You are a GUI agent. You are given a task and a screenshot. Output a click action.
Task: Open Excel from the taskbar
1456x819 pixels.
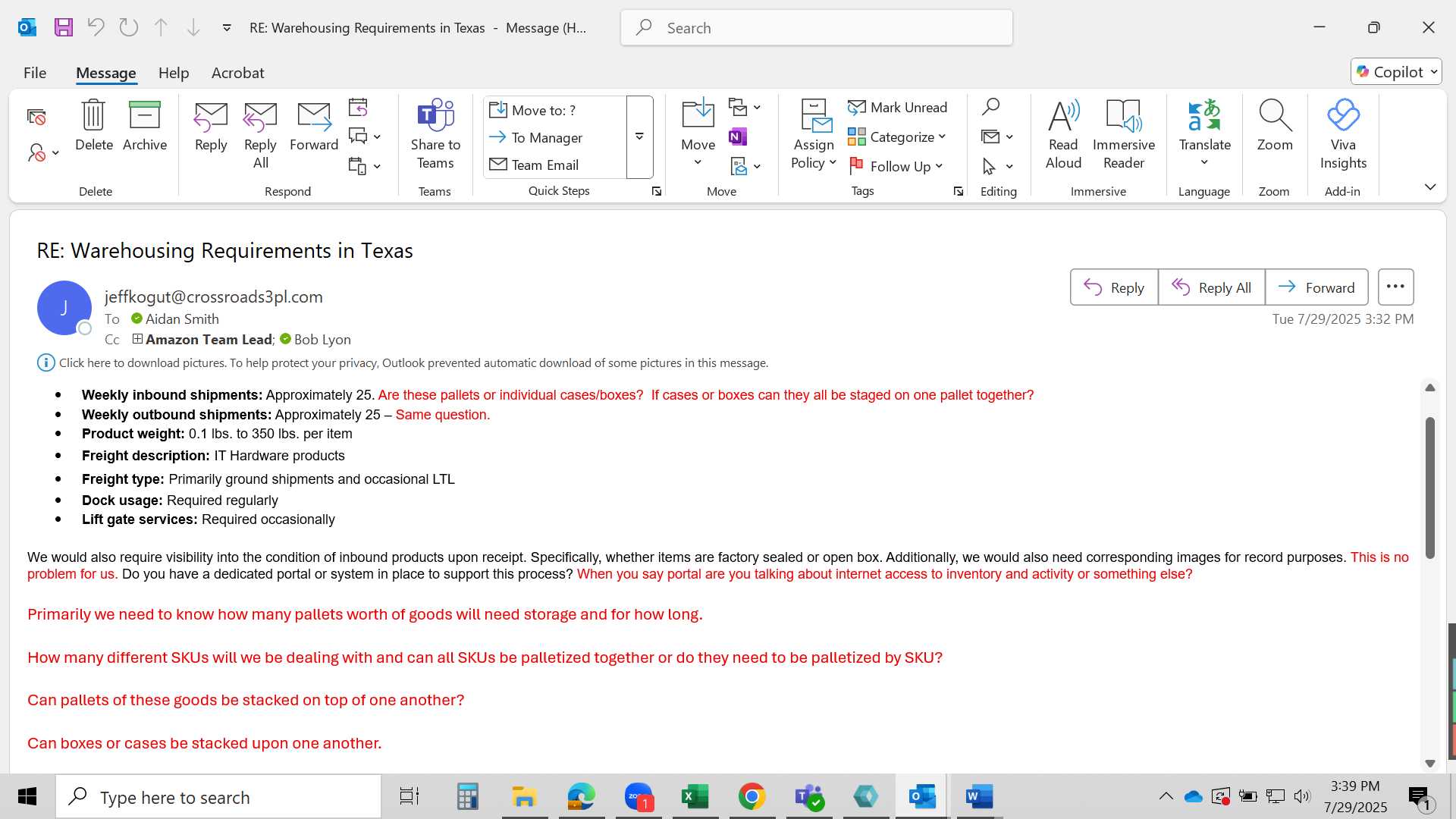coord(695,796)
